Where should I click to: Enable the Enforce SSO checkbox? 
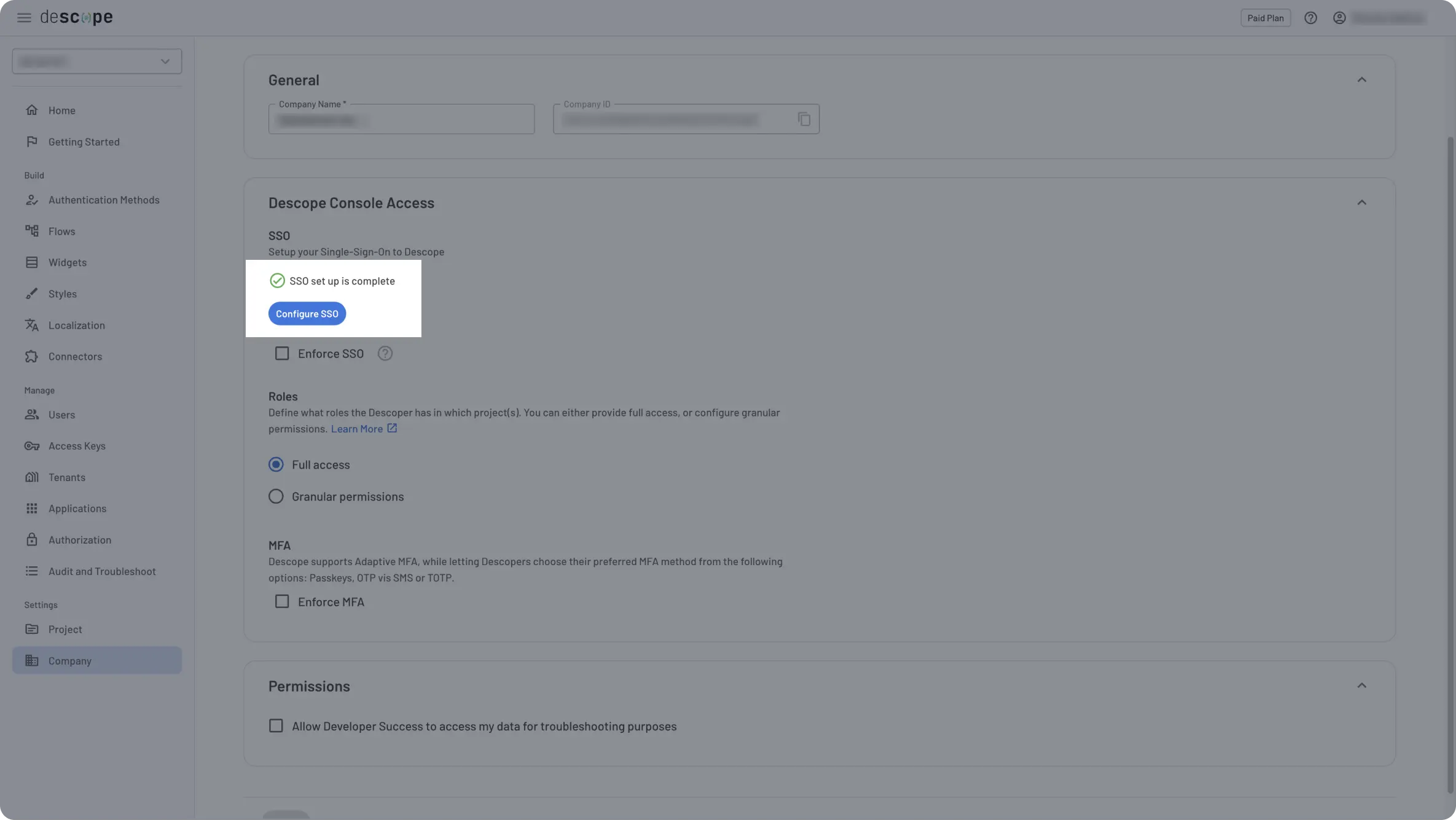point(282,353)
